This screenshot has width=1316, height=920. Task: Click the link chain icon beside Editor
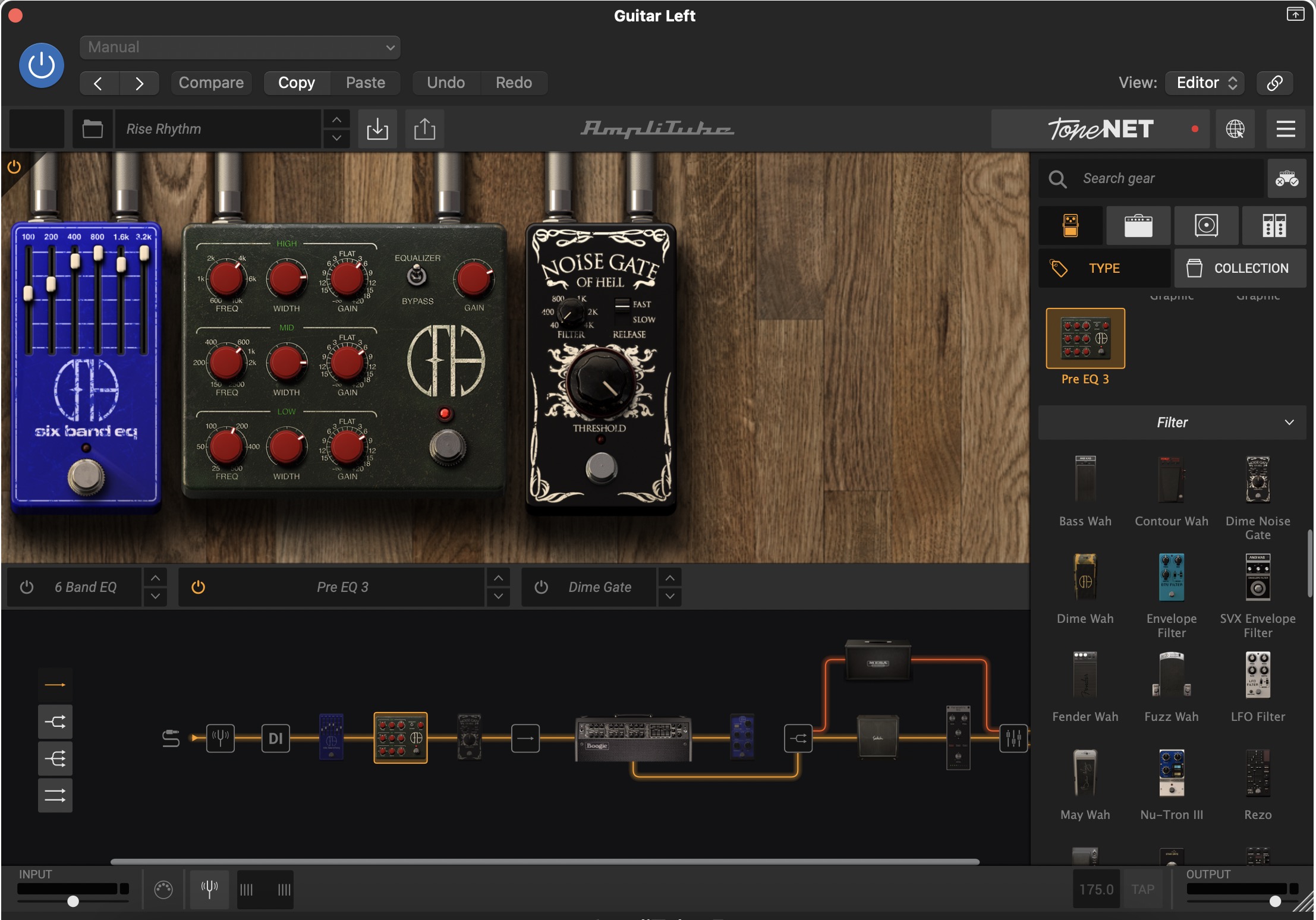tap(1274, 83)
